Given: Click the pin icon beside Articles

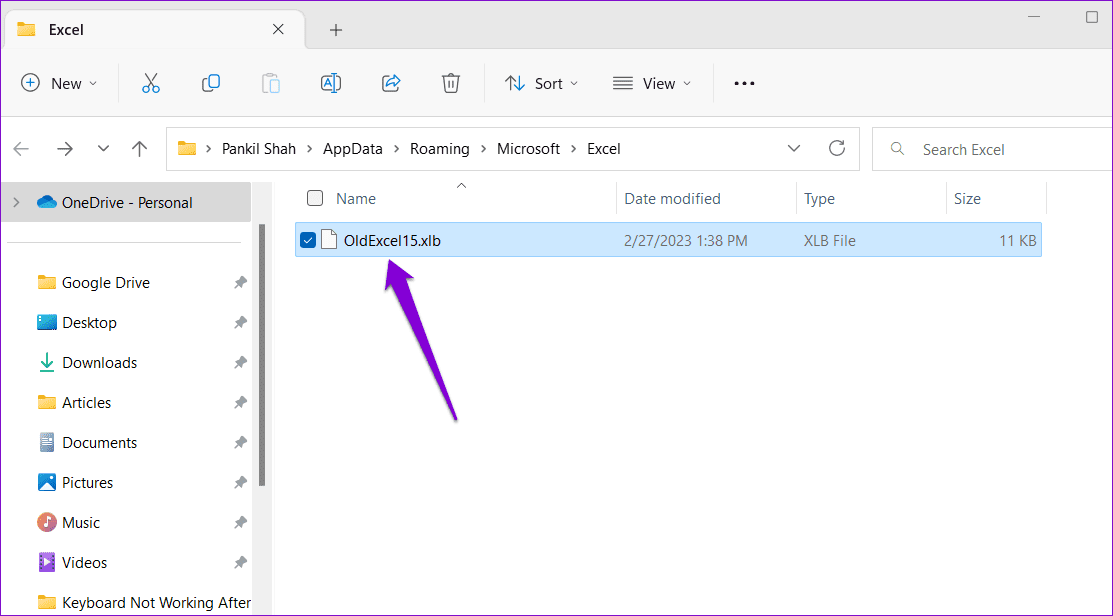Looking at the screenshot, I should (x=241, y=402).
